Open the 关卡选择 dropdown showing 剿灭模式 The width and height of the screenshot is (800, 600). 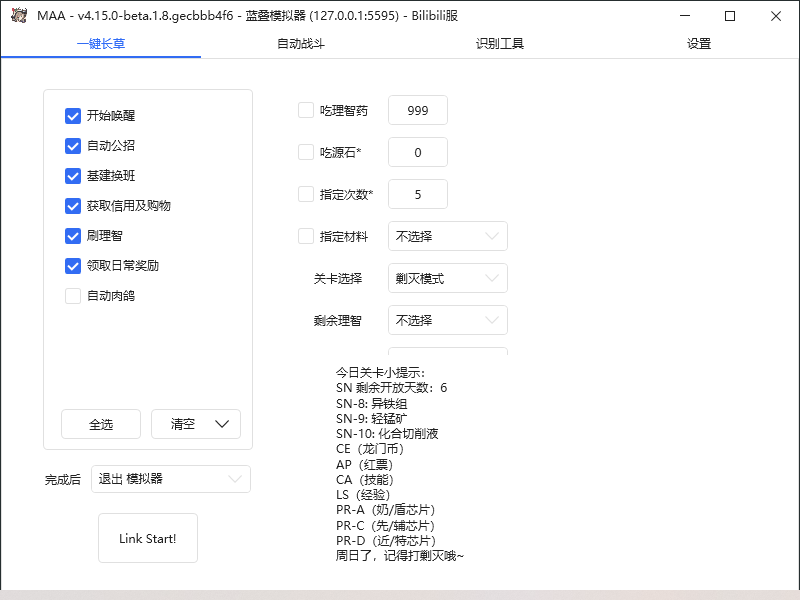(x=447, y=278)
